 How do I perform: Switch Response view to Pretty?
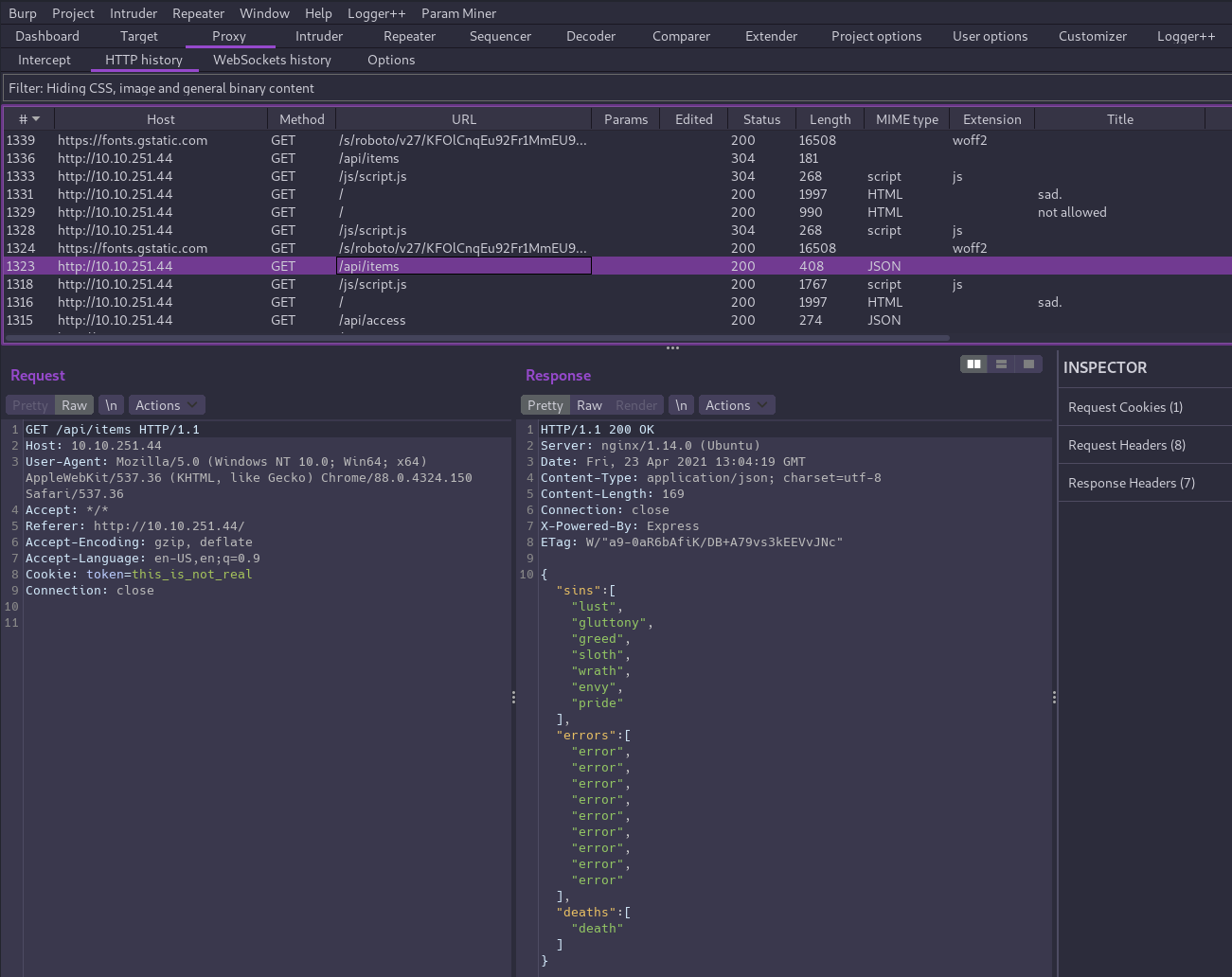545,405
